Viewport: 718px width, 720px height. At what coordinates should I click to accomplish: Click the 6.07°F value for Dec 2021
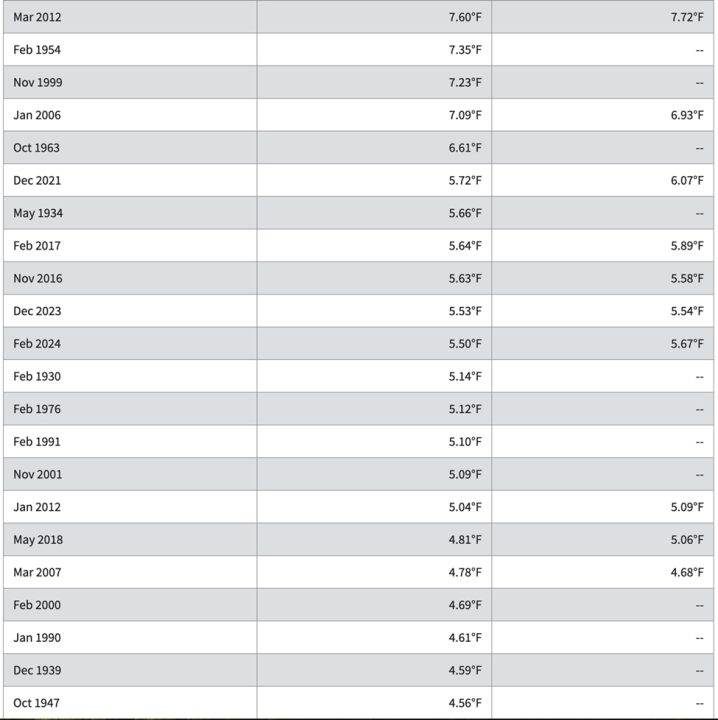687,180
